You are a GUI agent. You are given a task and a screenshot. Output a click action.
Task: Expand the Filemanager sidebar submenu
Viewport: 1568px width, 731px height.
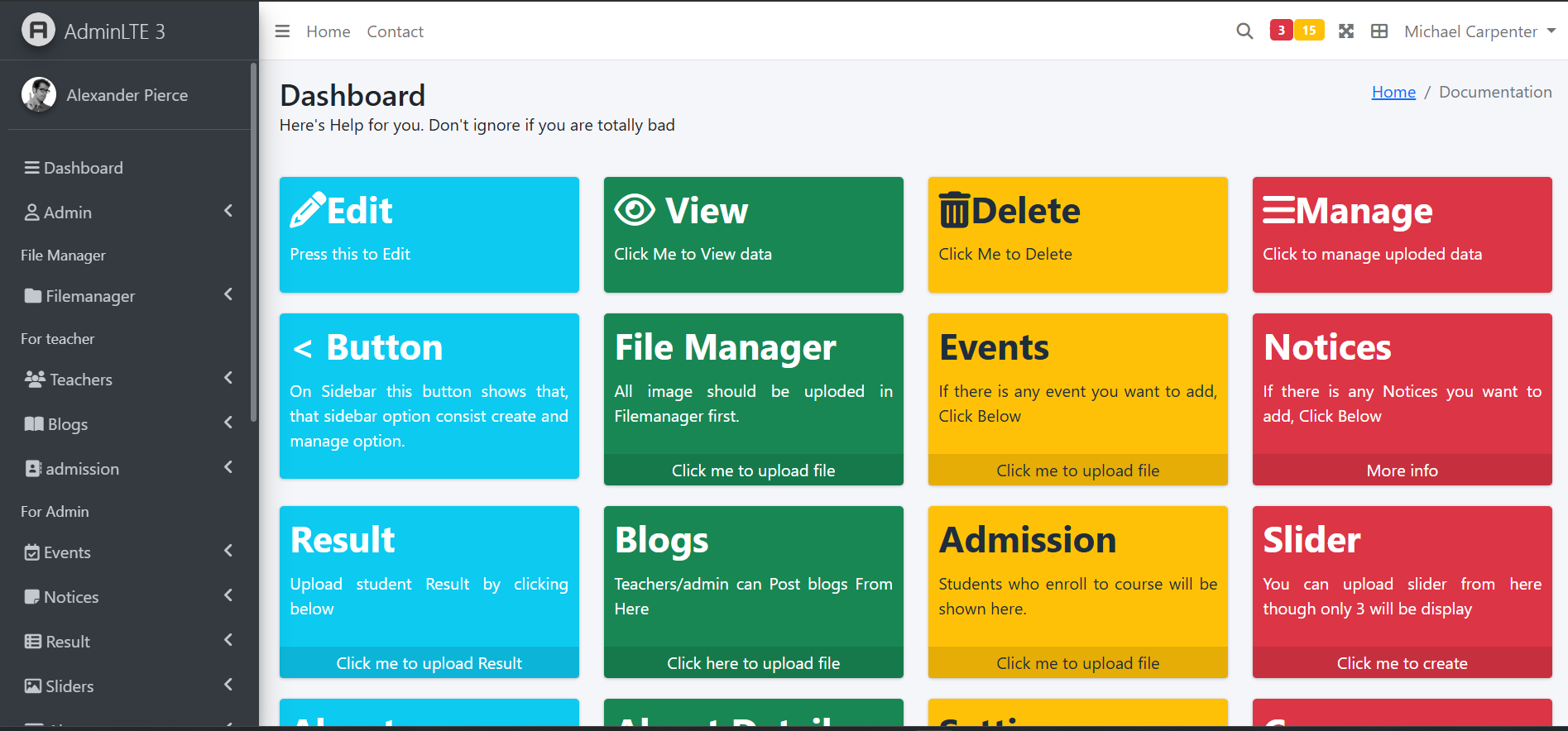128,296
